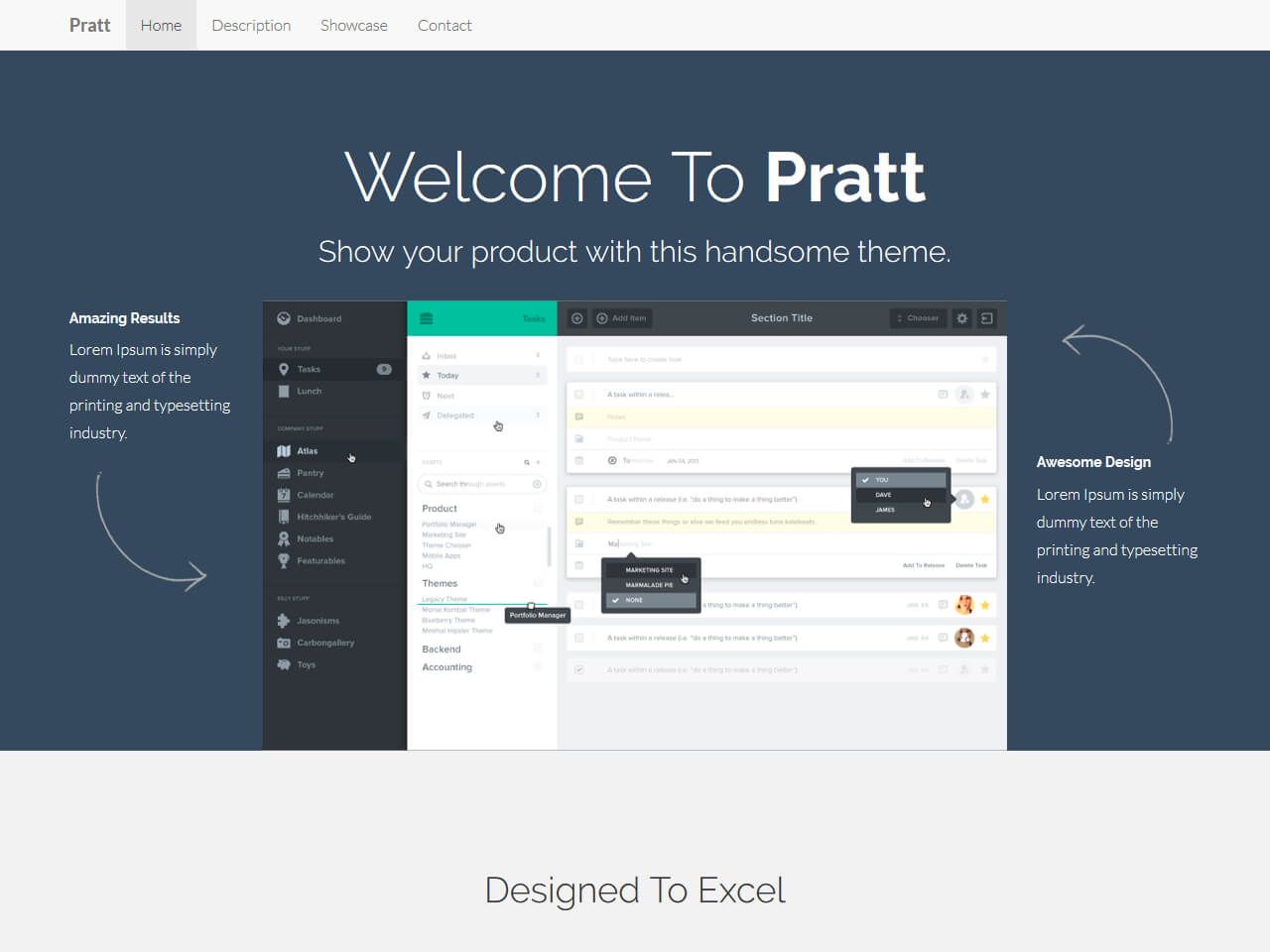Click the green stack icon in the Tasks header

click(x=427, y=318)
